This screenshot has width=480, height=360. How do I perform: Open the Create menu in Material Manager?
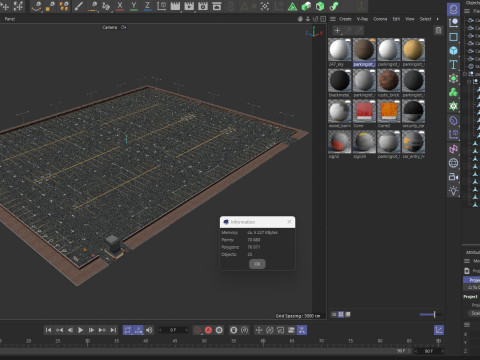click(345, 19)
